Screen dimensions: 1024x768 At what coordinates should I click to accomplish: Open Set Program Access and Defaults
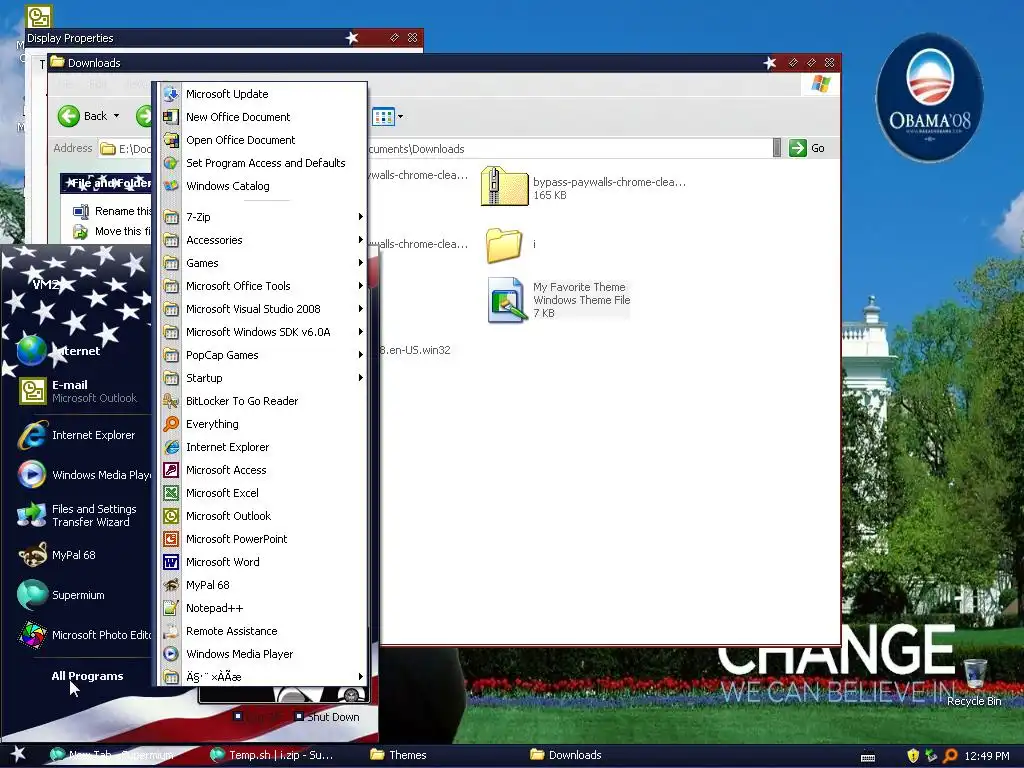tap(263, 163)
